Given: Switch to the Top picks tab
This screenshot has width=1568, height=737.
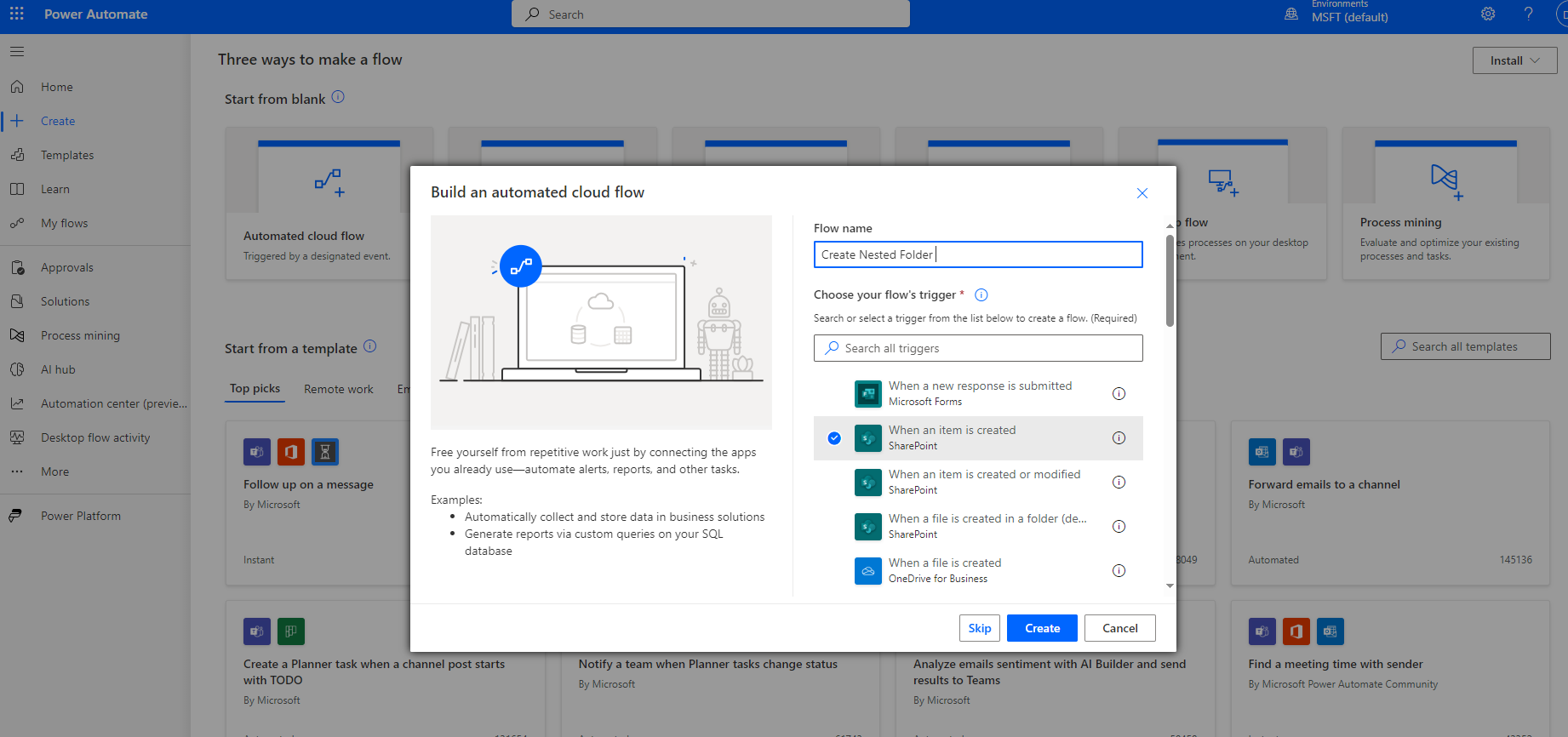Looking at the screenshot, I should coord(255,389).
